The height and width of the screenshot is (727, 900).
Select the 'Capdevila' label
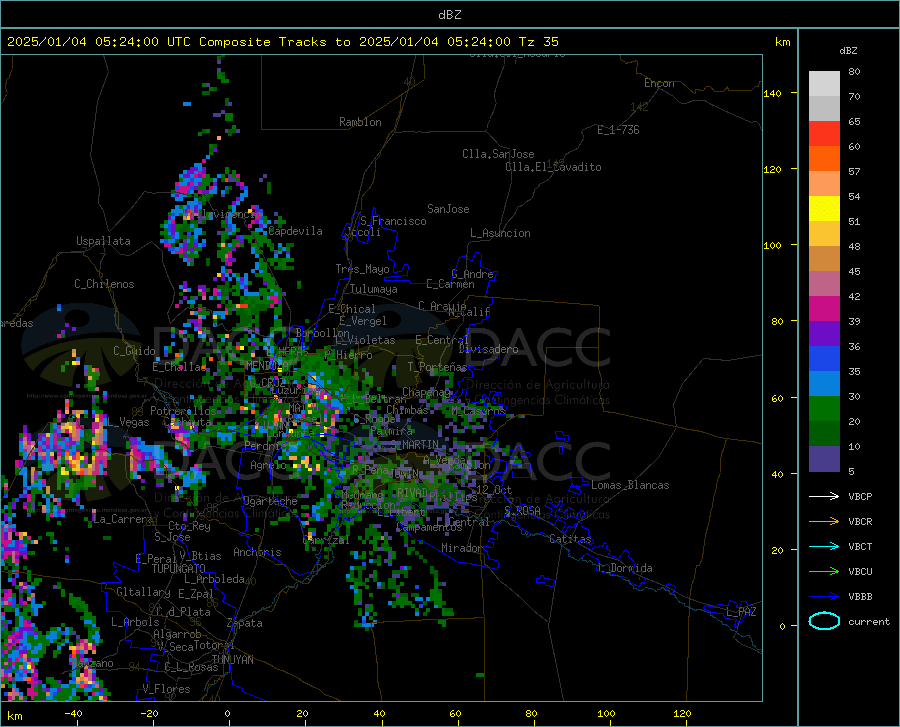click(295, 231)
